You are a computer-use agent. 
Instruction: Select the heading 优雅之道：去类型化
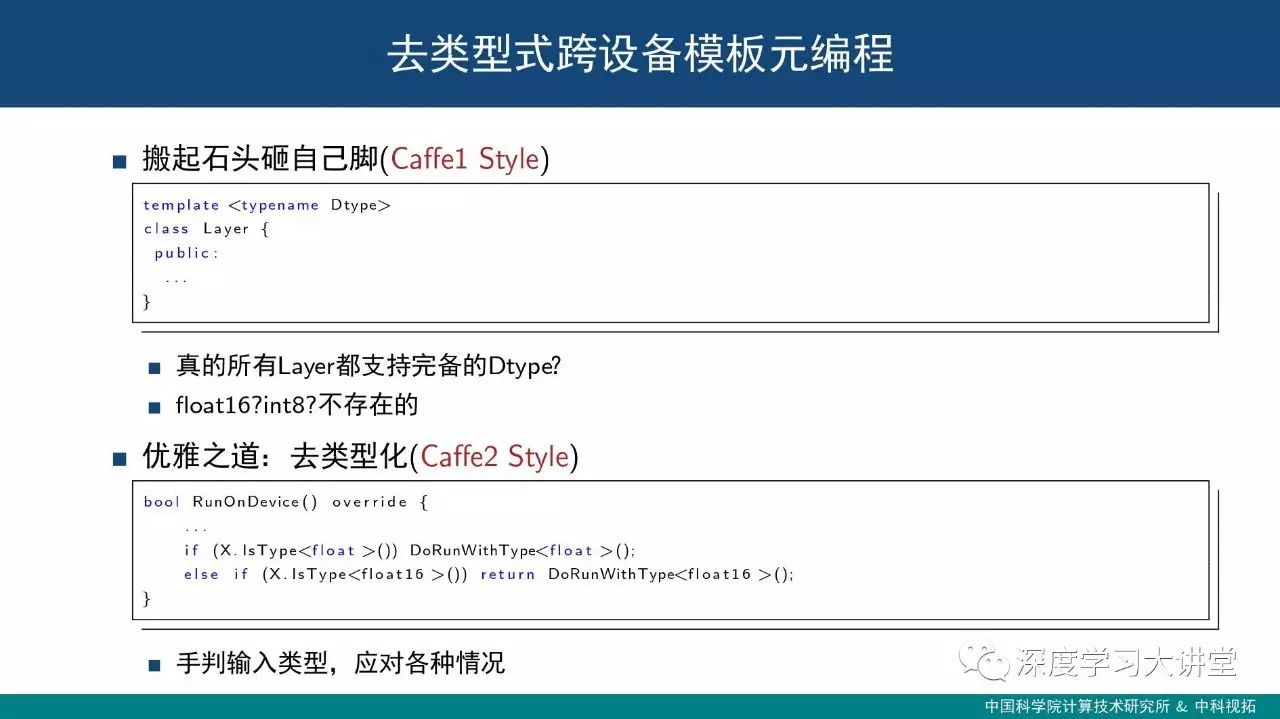276,456
